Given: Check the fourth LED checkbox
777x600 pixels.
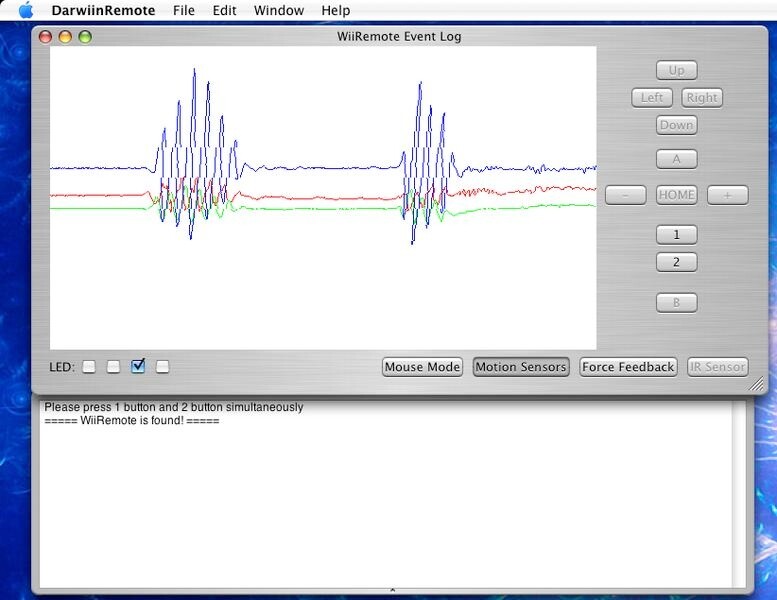Looking at the screenshot, I should click(163, 367).
